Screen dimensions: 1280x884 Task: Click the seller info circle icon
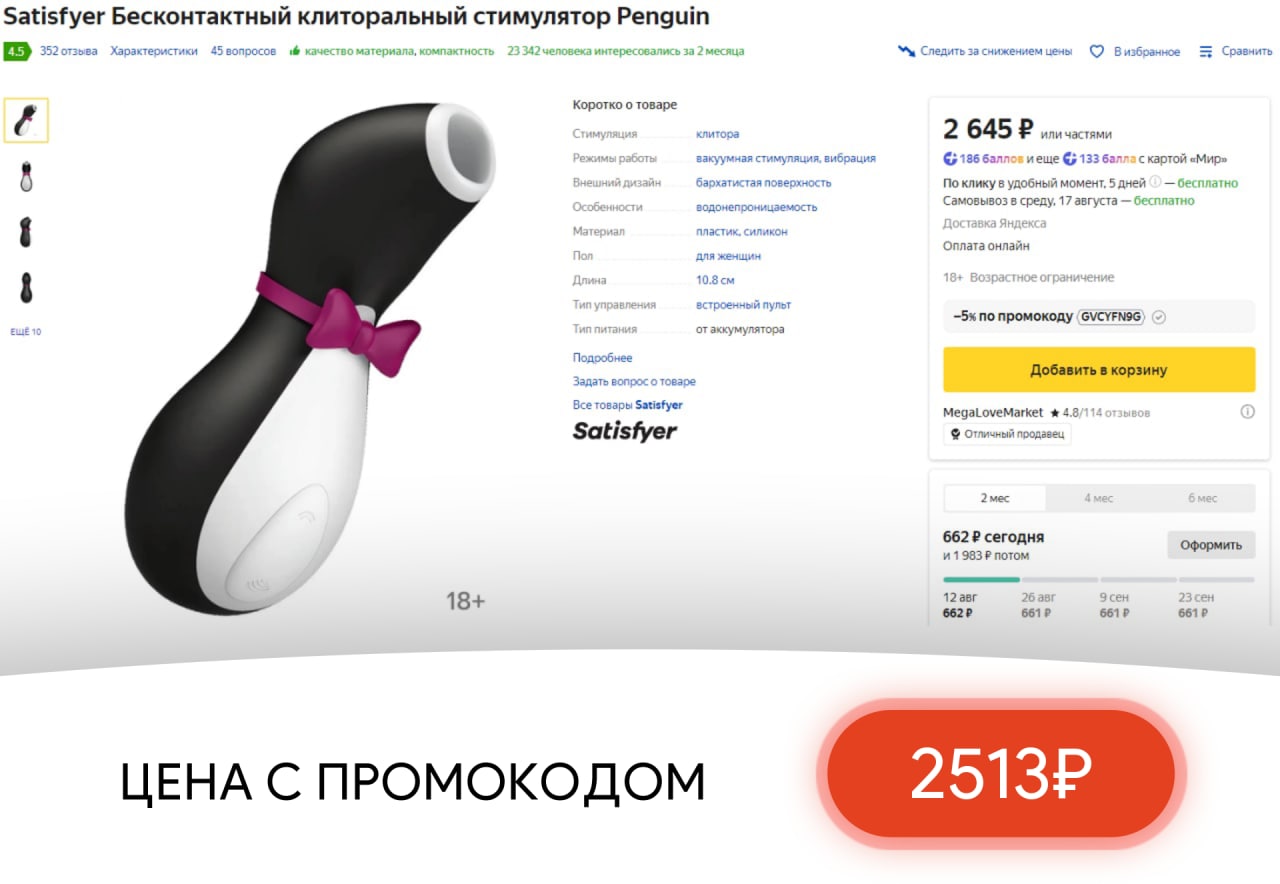(1247, 412)
